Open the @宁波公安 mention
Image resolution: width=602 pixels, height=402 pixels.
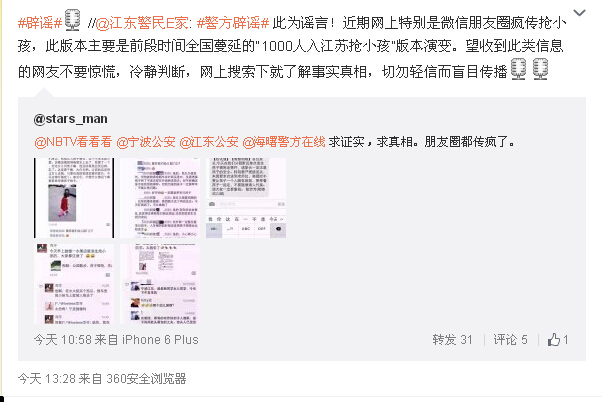coord(146,142)
